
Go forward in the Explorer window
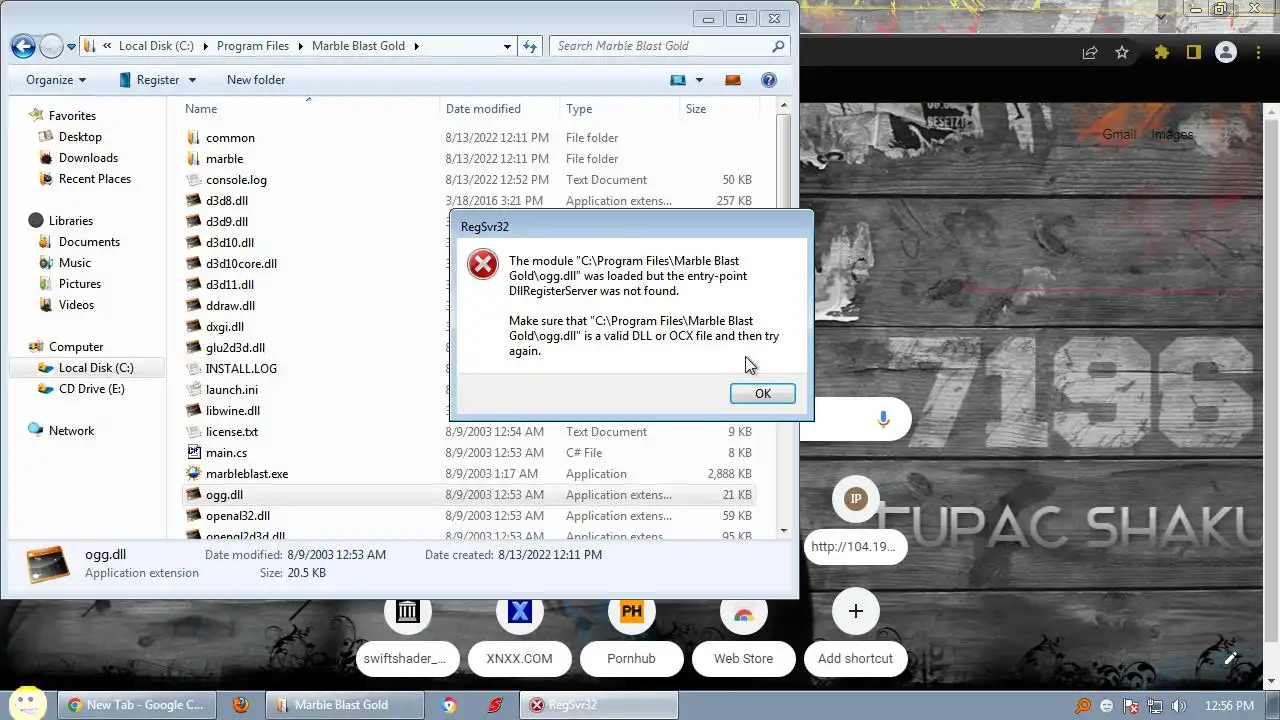pos(50,46)
